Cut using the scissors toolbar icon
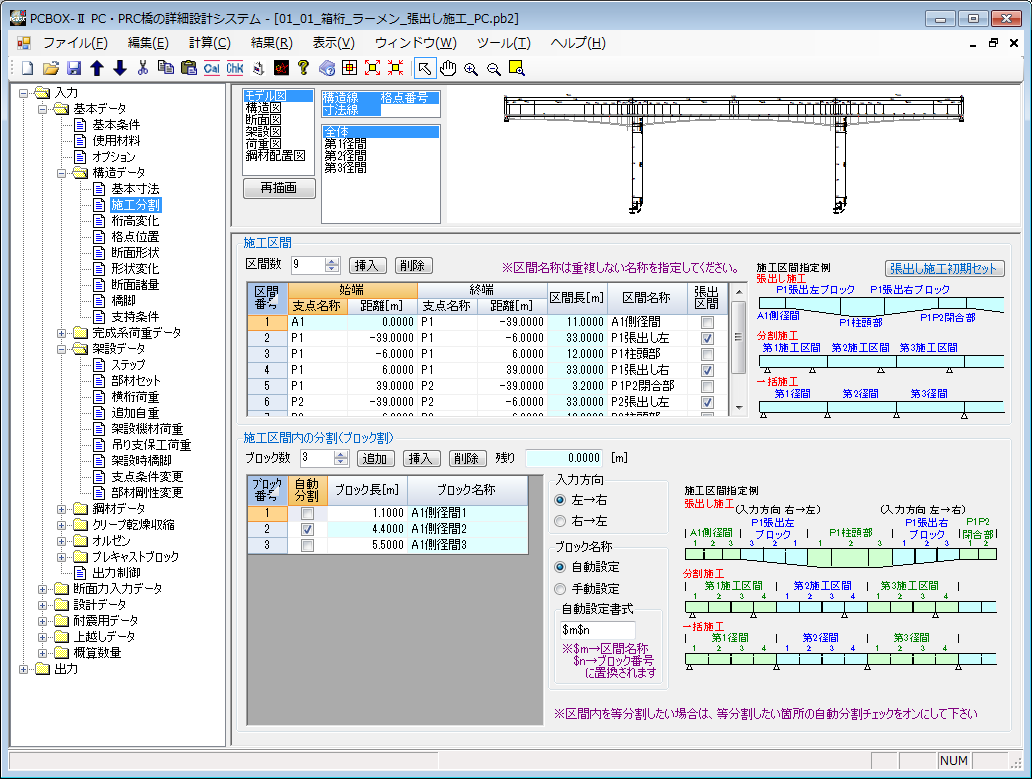 (142, 67)
